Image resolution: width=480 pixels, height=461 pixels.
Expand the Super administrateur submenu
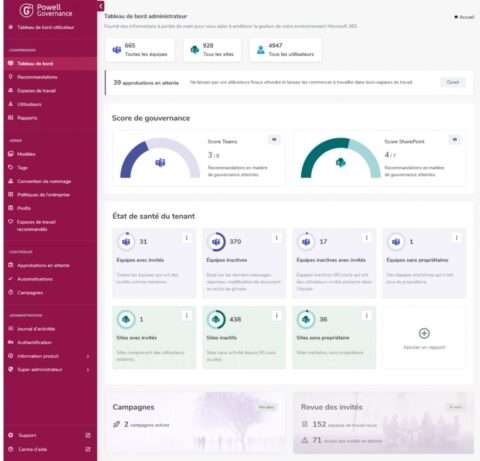pyautogui.click(x=88, y=370)
